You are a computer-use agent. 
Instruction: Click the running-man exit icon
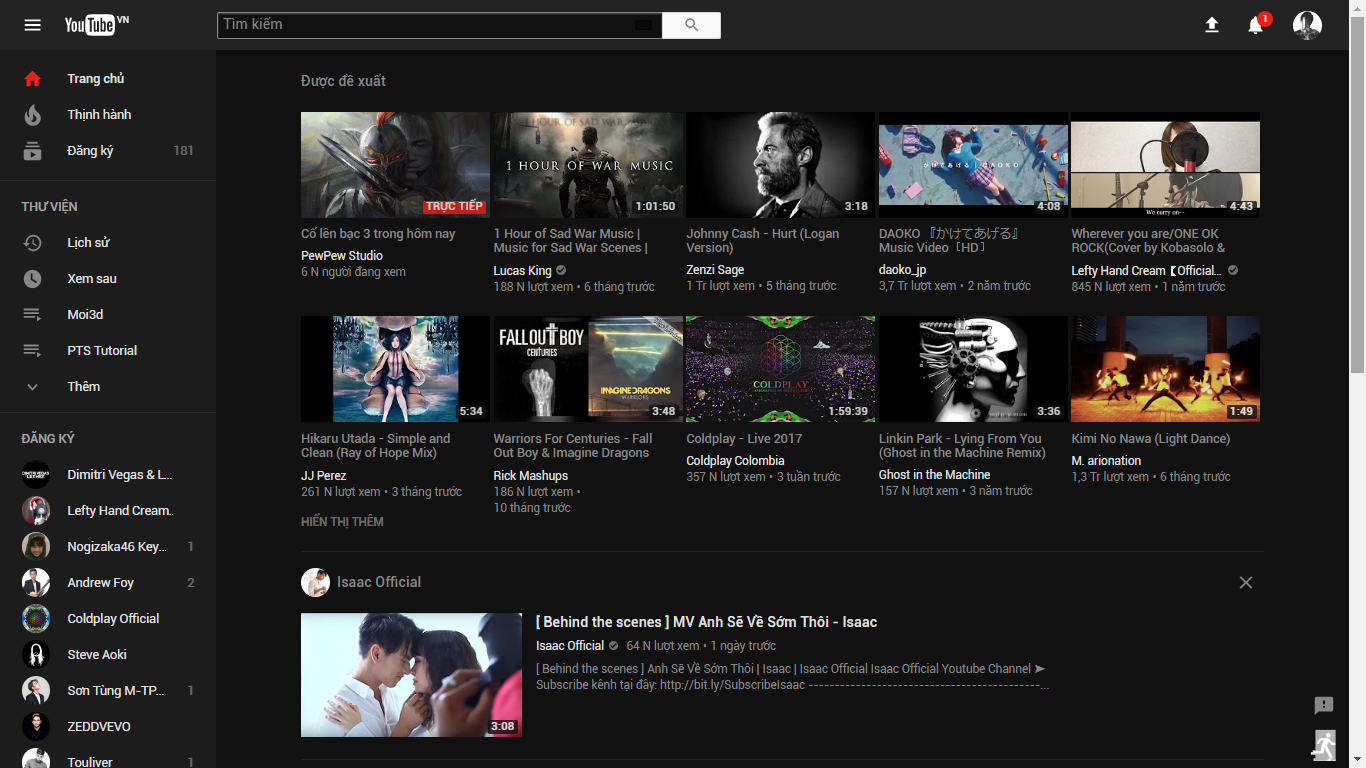coord(1324,745)
